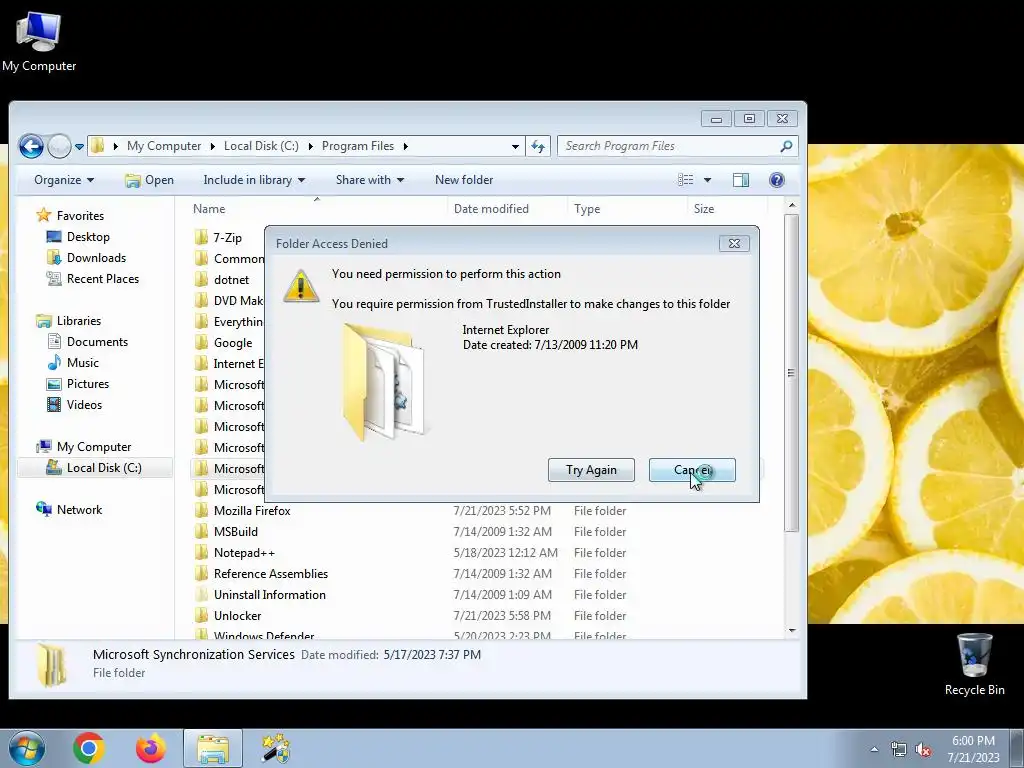Select Downloads under Favorites
1024x768 pixels.
coord(86,258)
